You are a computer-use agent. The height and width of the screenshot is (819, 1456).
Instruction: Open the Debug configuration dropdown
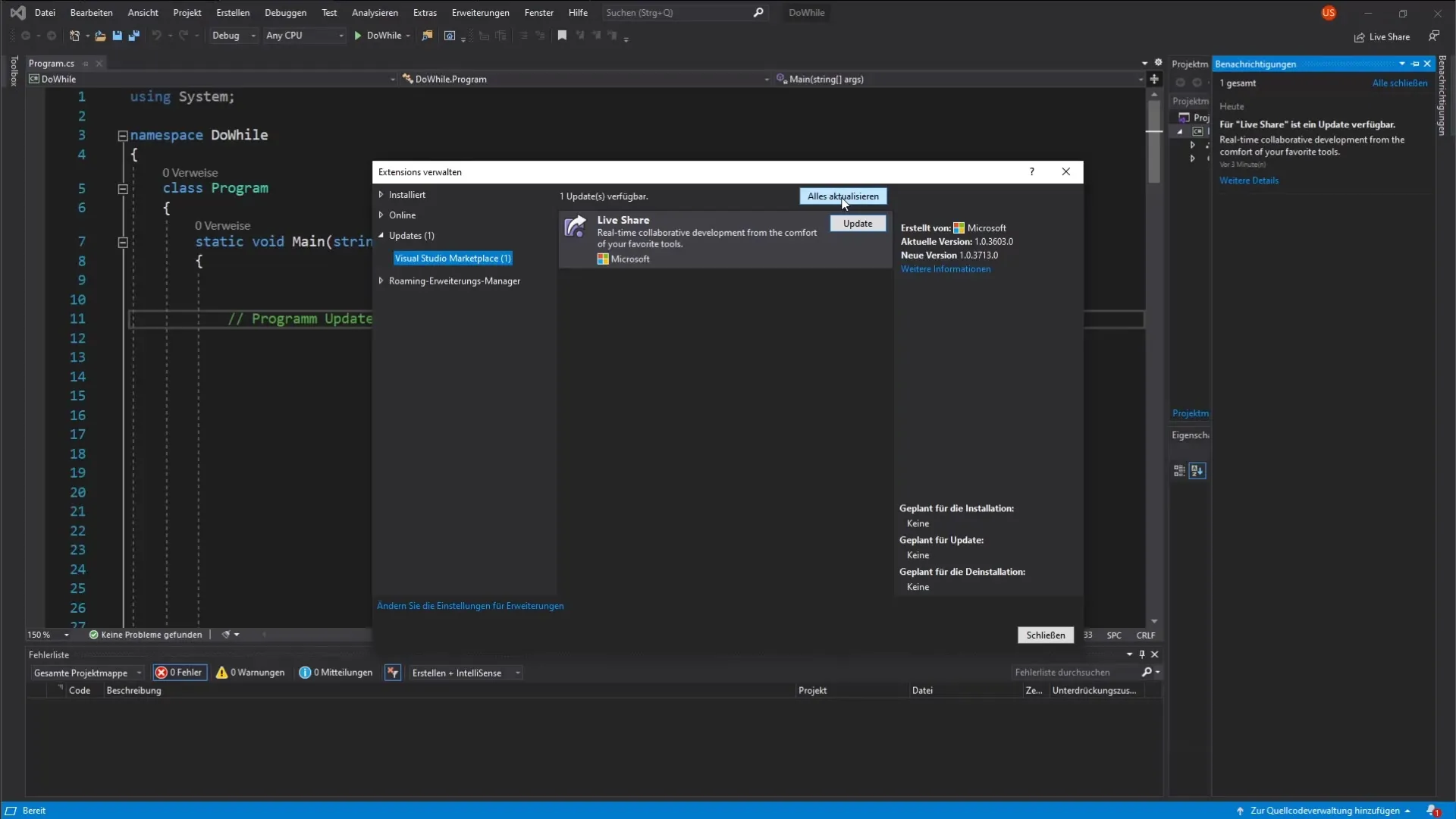pyautogui.click(x=234, y=36)
